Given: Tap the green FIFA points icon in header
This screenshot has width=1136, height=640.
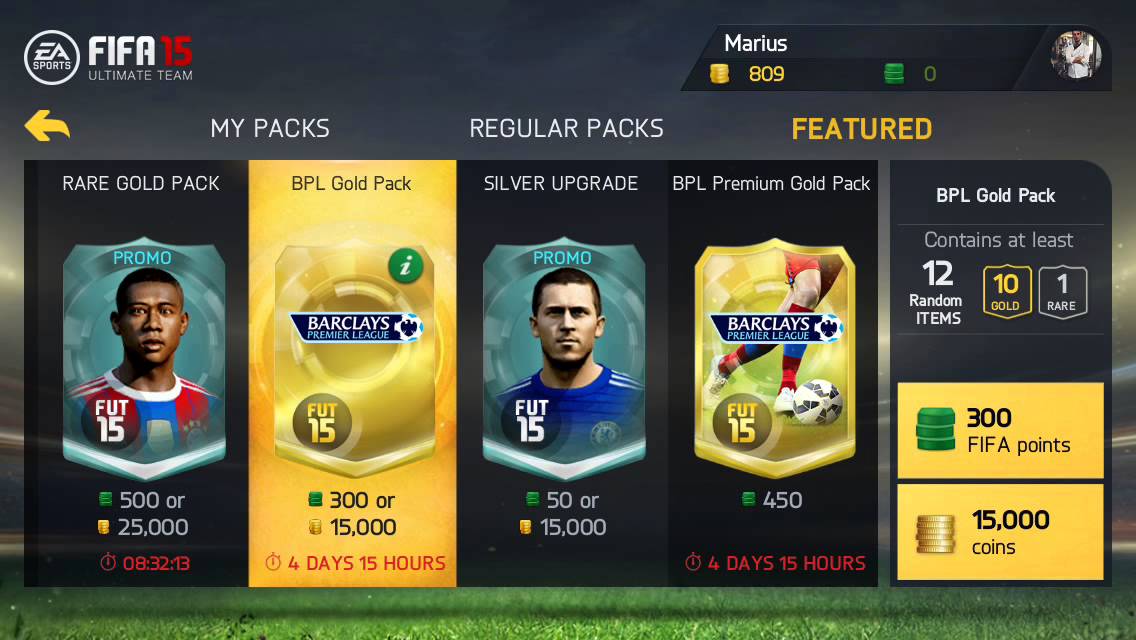Looking at the screenshot, I should point(894,73).
